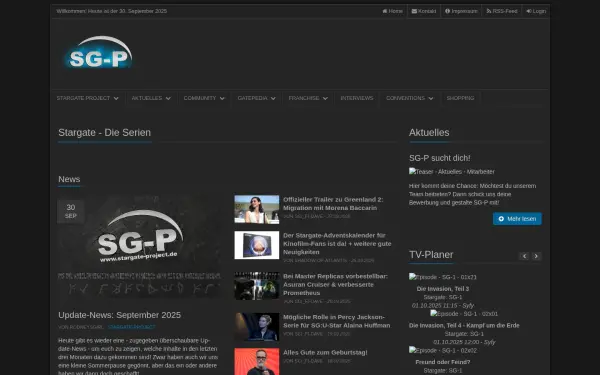This screenshot has width=600, height=375.
Task: Click the STARGATE-PROJECT category link
Action: [x=132, y=327]
